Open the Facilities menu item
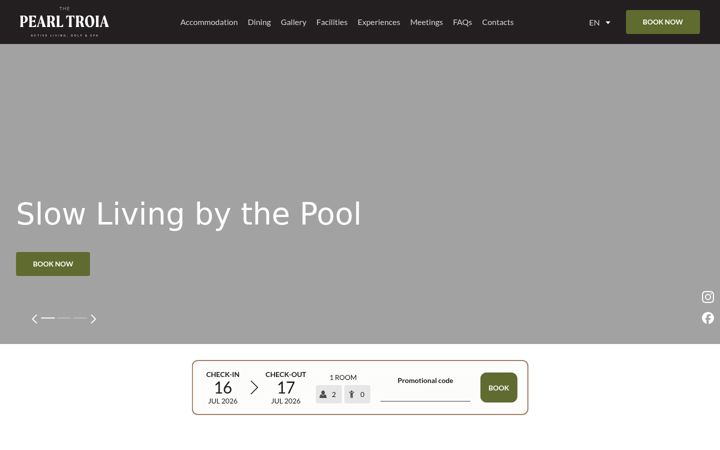The width and height of the screenshot is (720, 450). [332, 22]
